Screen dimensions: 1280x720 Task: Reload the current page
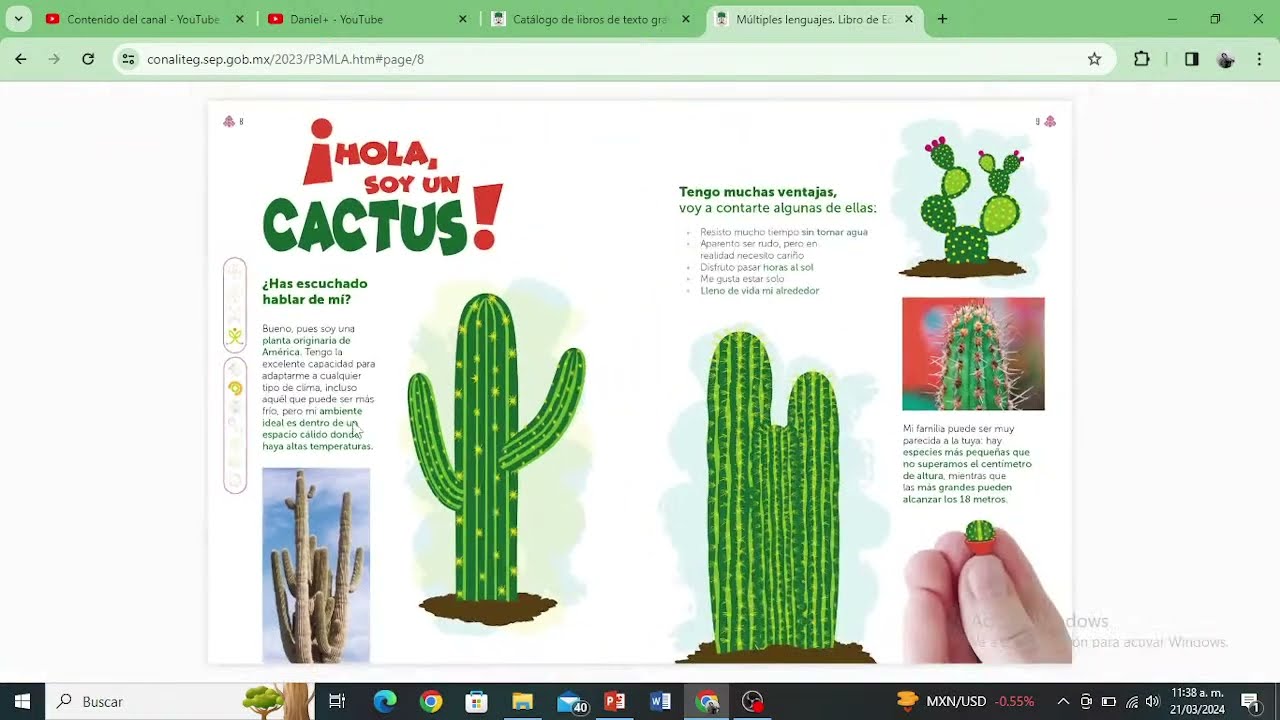(88, 59)
